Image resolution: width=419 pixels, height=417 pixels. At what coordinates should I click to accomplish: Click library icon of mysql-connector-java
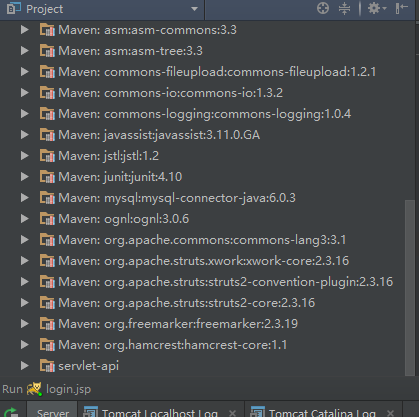pyautogui.click(x=47, y=198)
